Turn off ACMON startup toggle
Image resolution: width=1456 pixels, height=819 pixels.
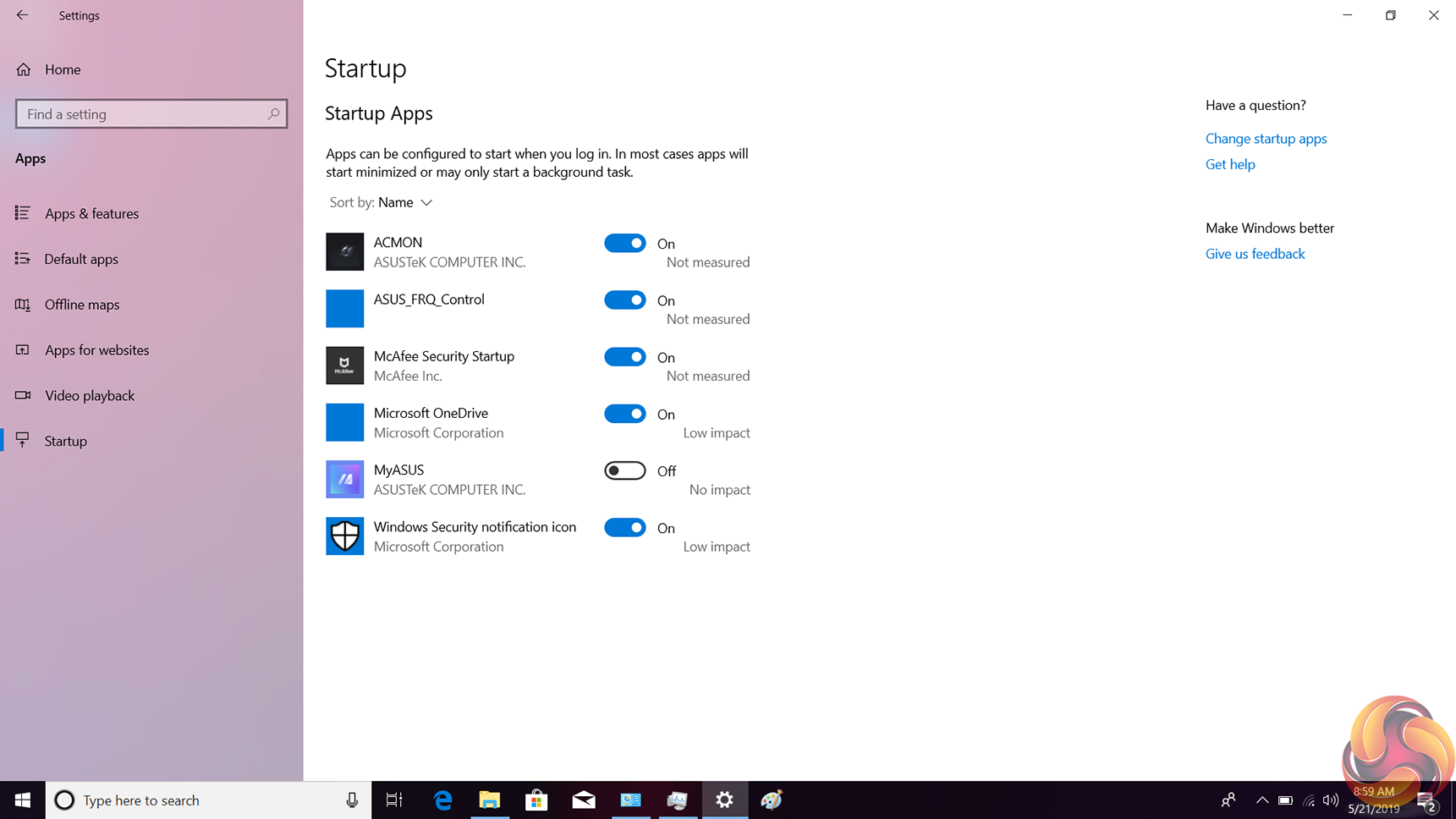coord(625,244)
